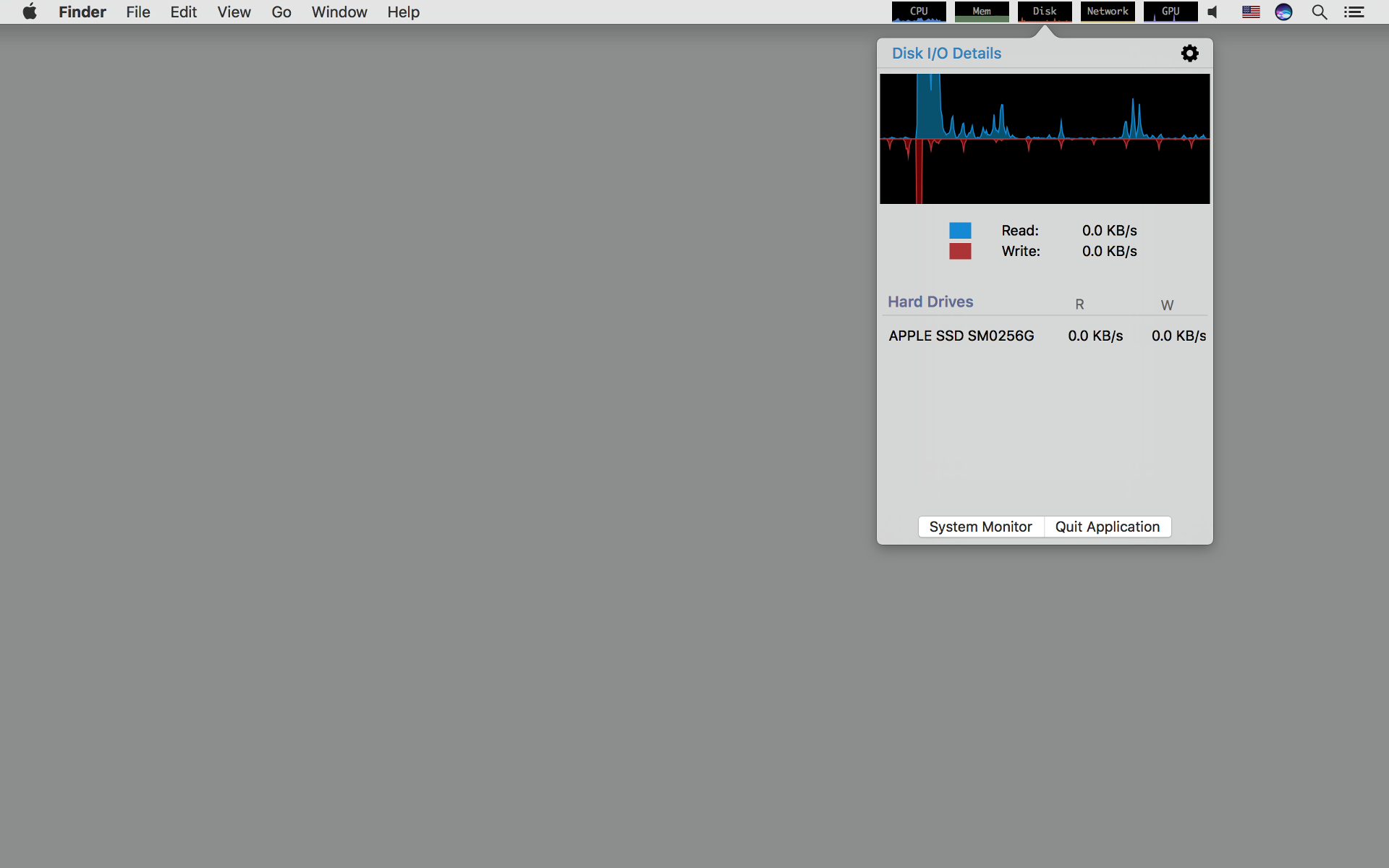Image resolution: width=1389 pixels, height=868 pixels.
Task: Open the Window menu
Action: pos(339,12)
